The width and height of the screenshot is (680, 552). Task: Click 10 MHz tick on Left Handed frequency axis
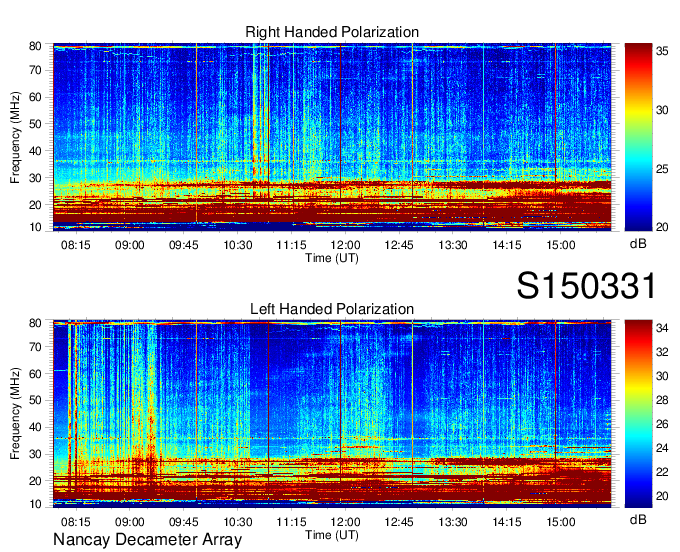tap(35, 504)
